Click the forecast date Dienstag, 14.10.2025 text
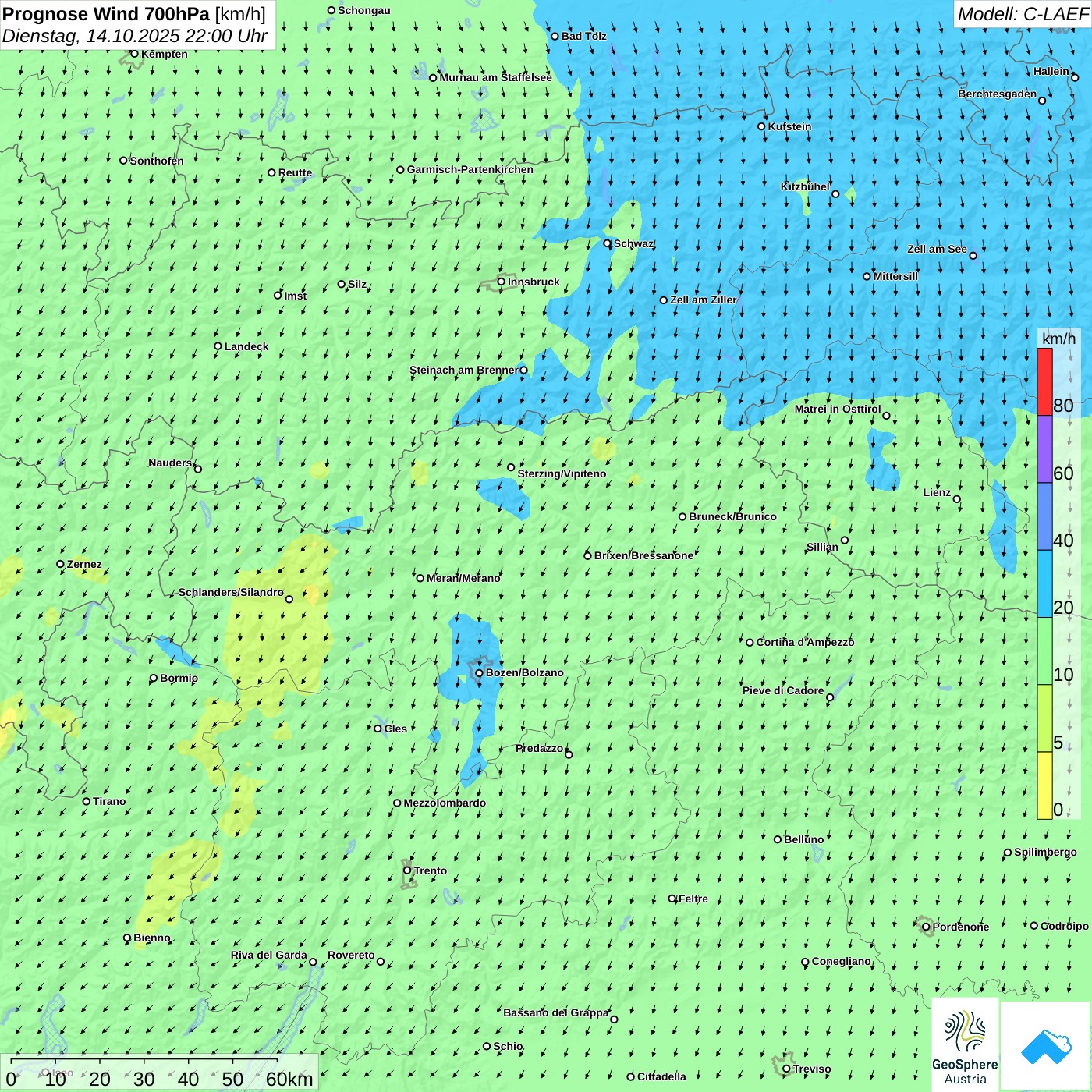 [x=134, y=37]
